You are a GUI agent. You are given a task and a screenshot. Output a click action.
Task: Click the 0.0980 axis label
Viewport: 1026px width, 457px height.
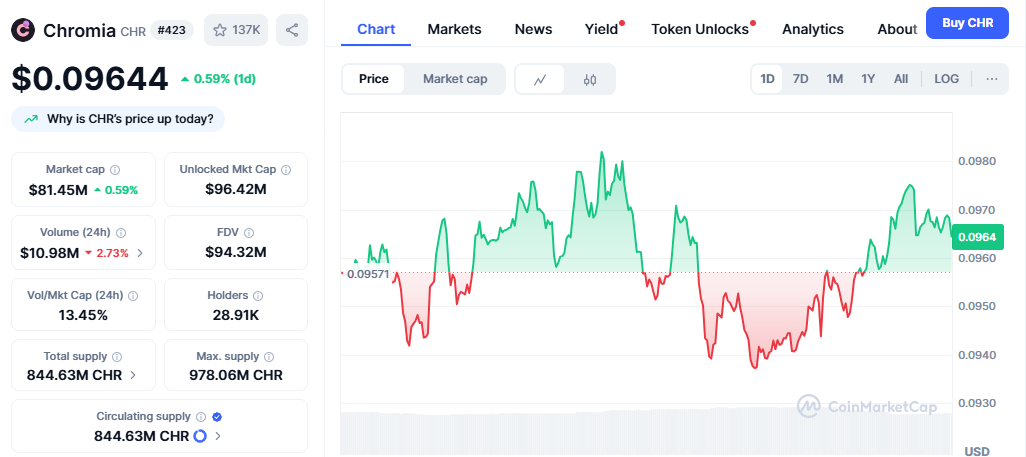[x=976, y=161]
